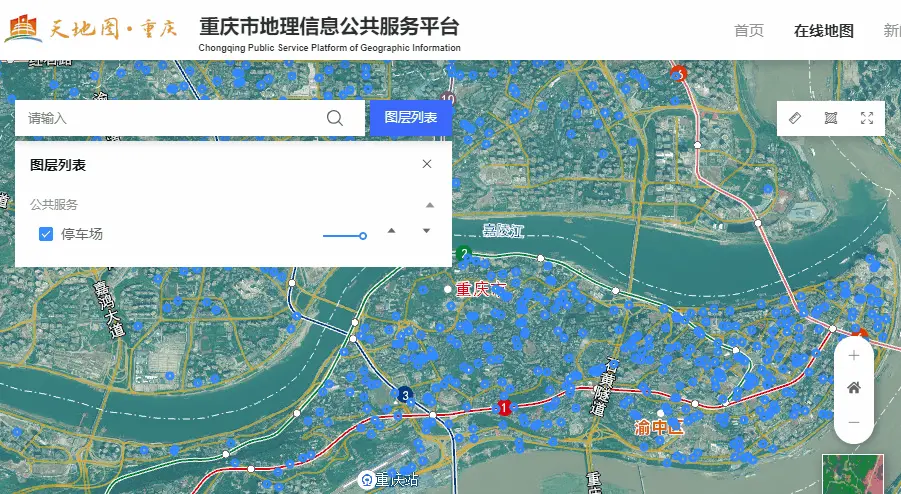
Task: Click the 重庆站 railway station icon
Action: (x=366, y=479)
